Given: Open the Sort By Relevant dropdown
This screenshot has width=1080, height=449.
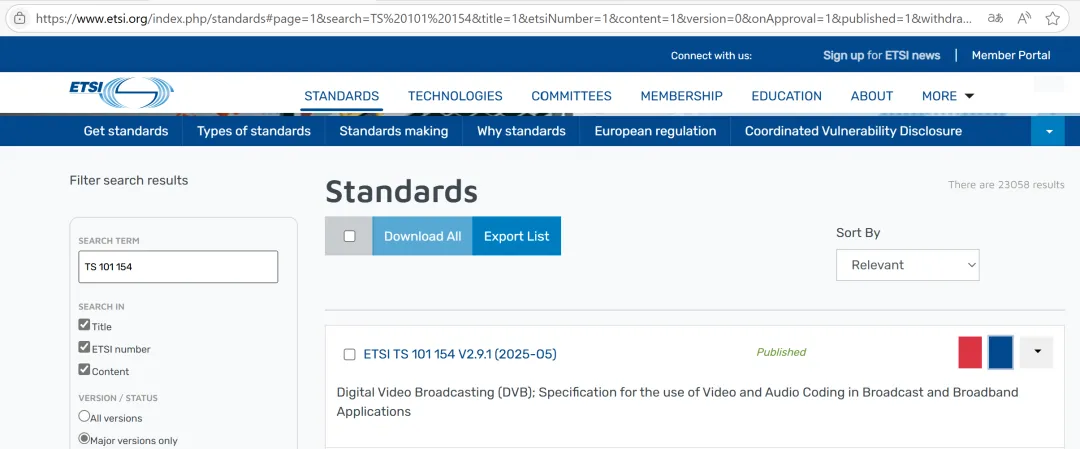Looking at the screenshot, I should click(907, 265).
